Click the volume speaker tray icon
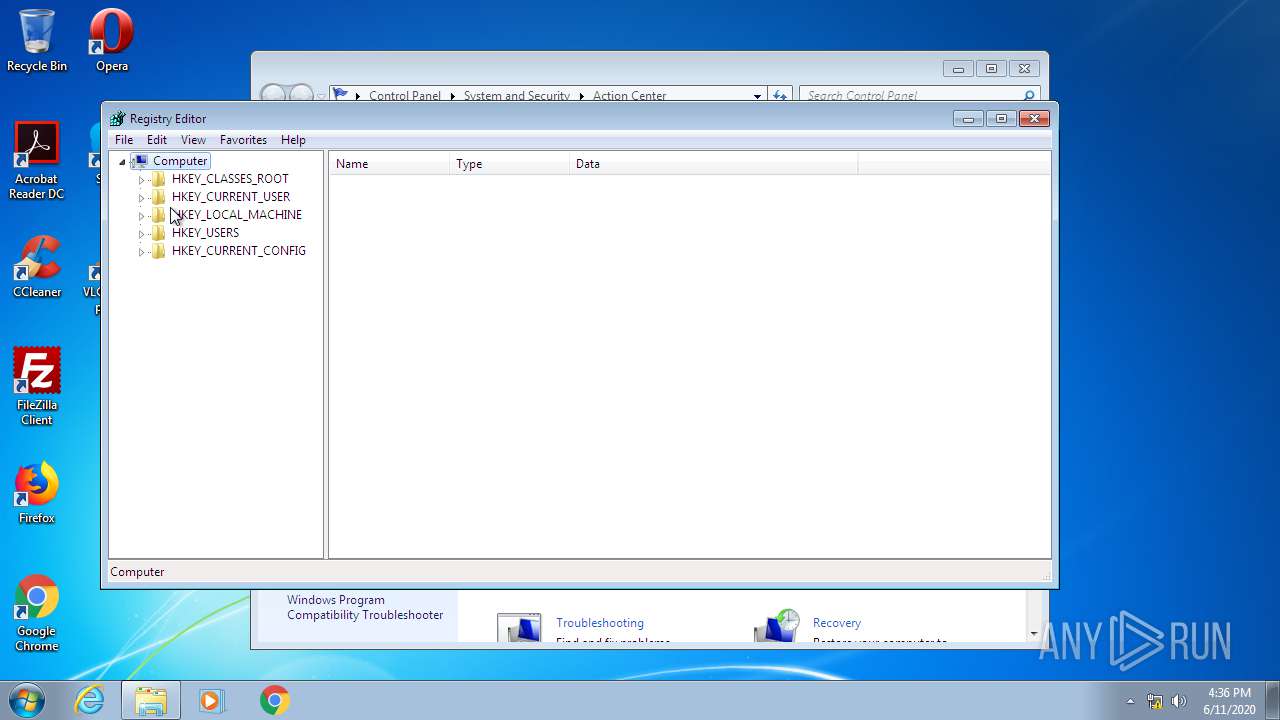 [x=1179, y=701]
